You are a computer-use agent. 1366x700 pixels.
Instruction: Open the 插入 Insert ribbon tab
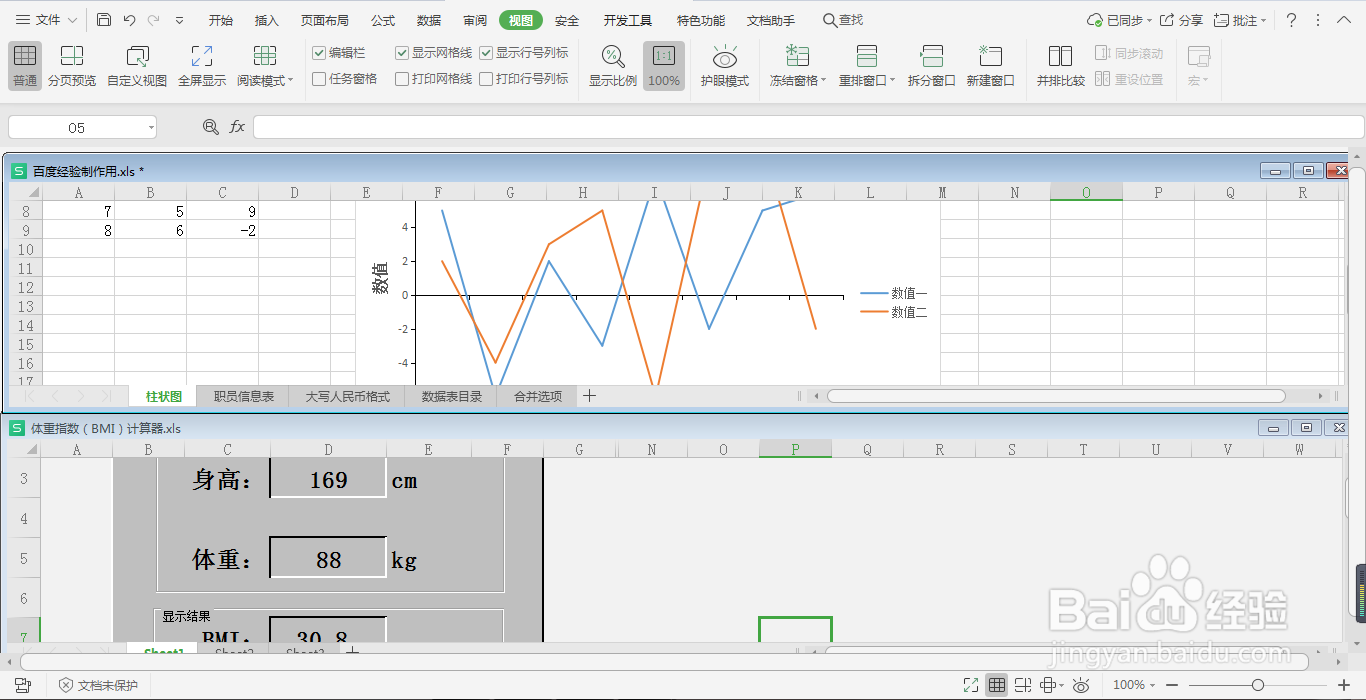tap(267, 20)
